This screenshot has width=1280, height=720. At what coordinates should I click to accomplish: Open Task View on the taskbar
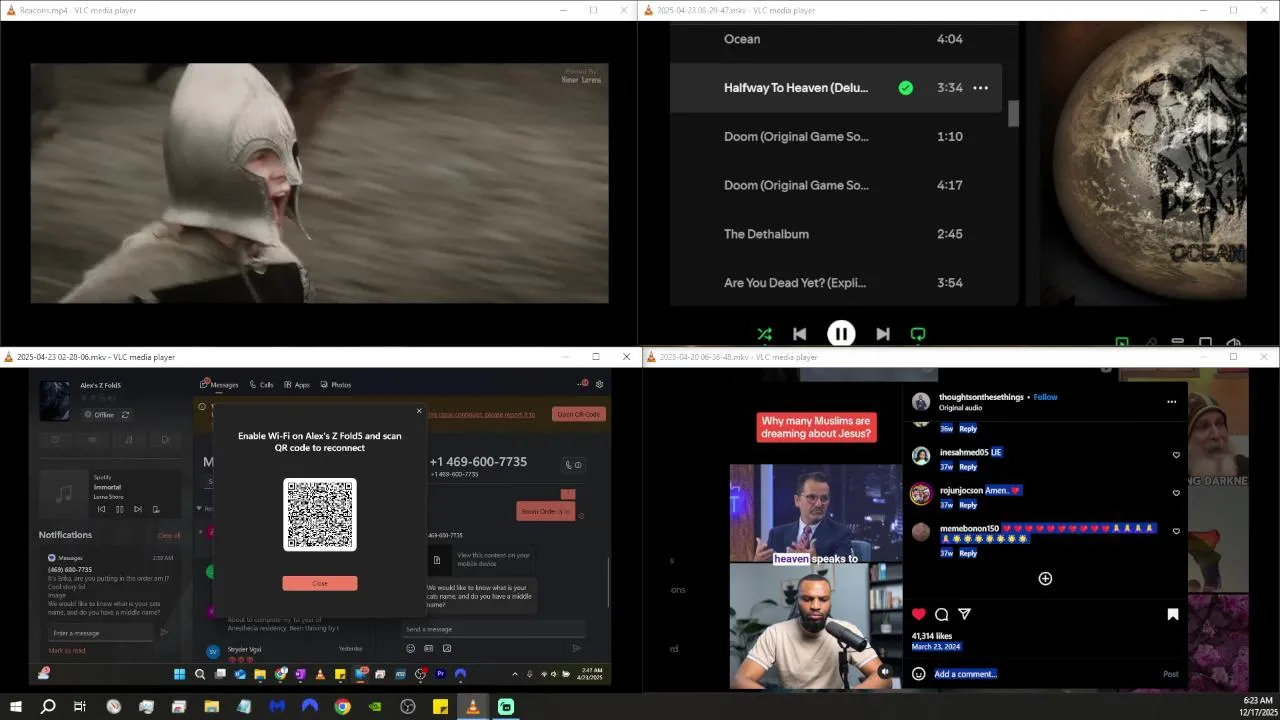(x=80, y=707)
